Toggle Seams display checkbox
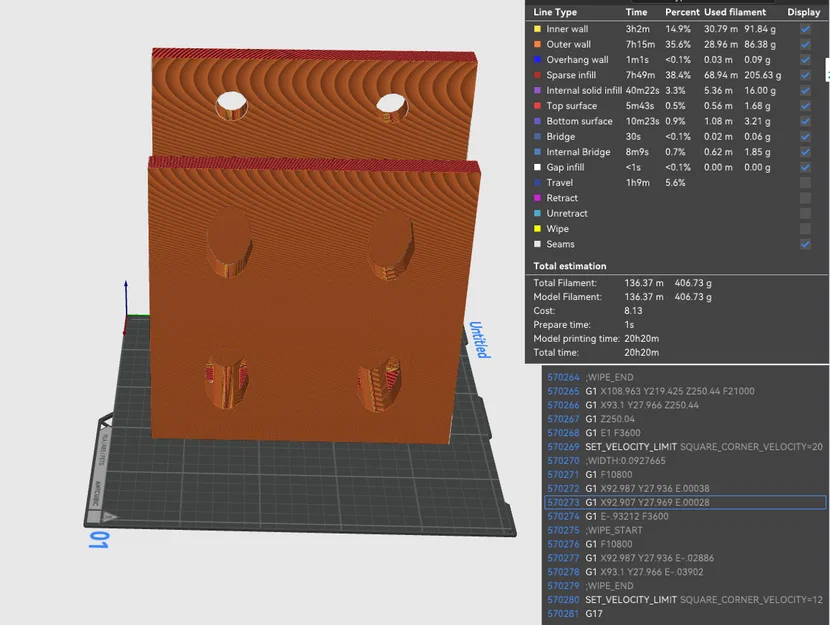Screen dimensions: 830x625 pyautogui.click(x=805, y=244)
